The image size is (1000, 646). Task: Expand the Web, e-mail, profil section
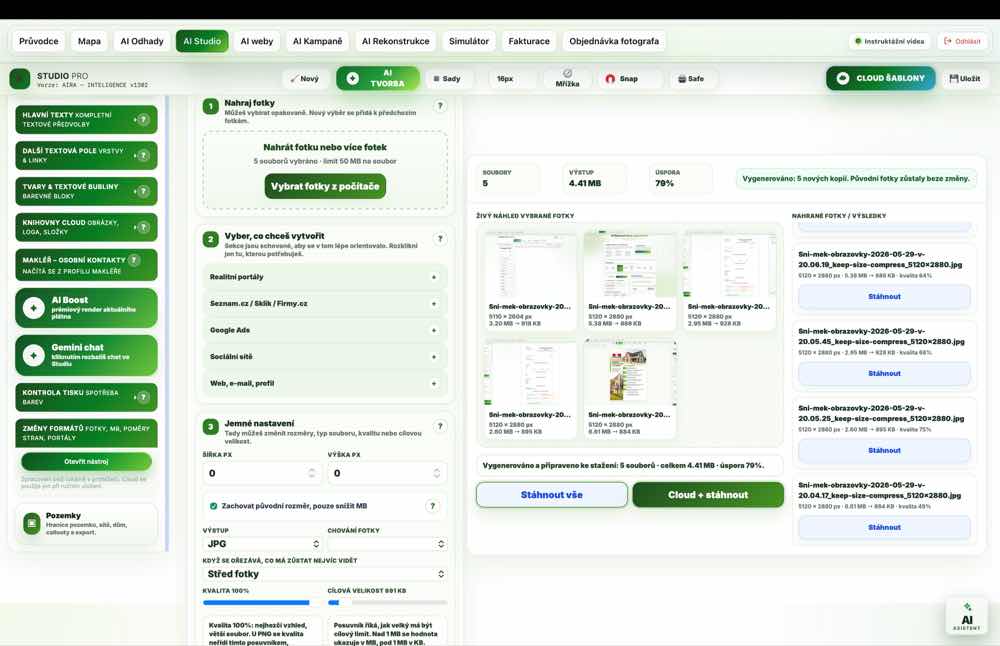click(x=325, y=383)
